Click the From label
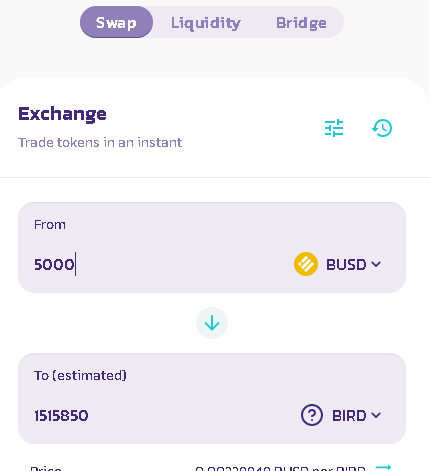 [x=50, y=225]
